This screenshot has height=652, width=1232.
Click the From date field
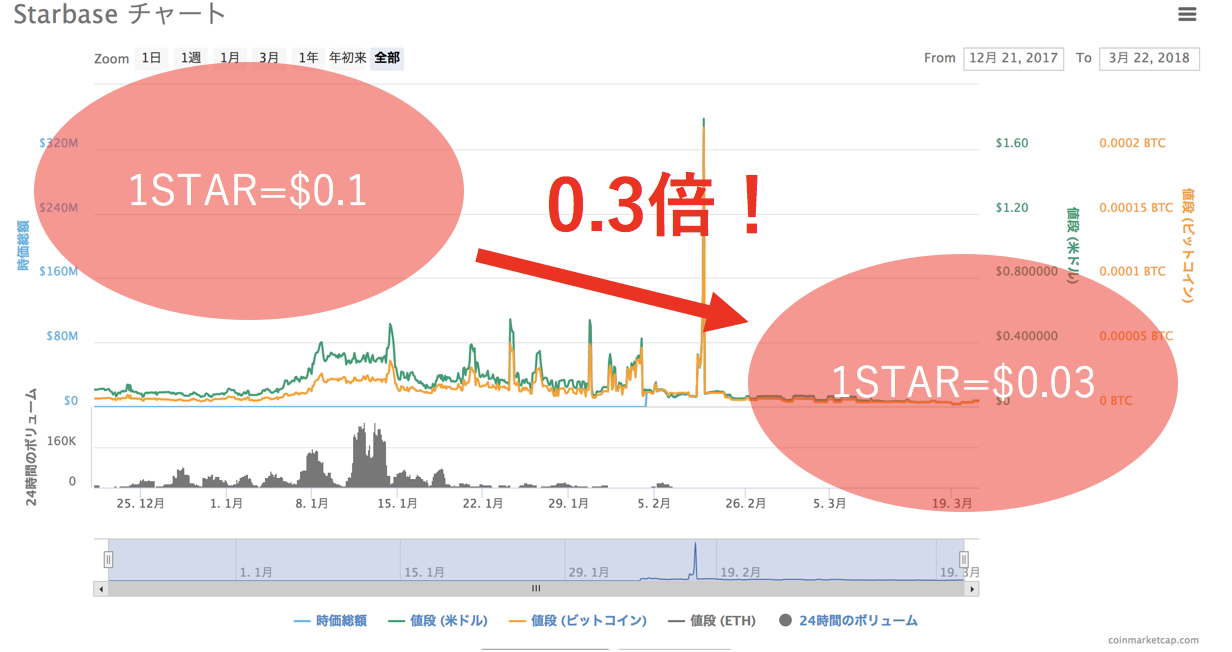(1013, 58)
